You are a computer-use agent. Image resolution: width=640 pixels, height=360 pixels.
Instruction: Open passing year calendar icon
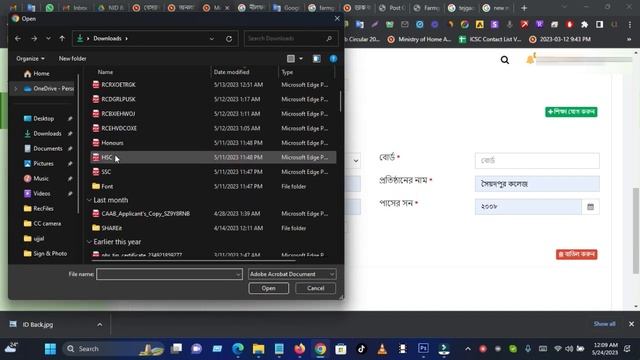[590, 207]
